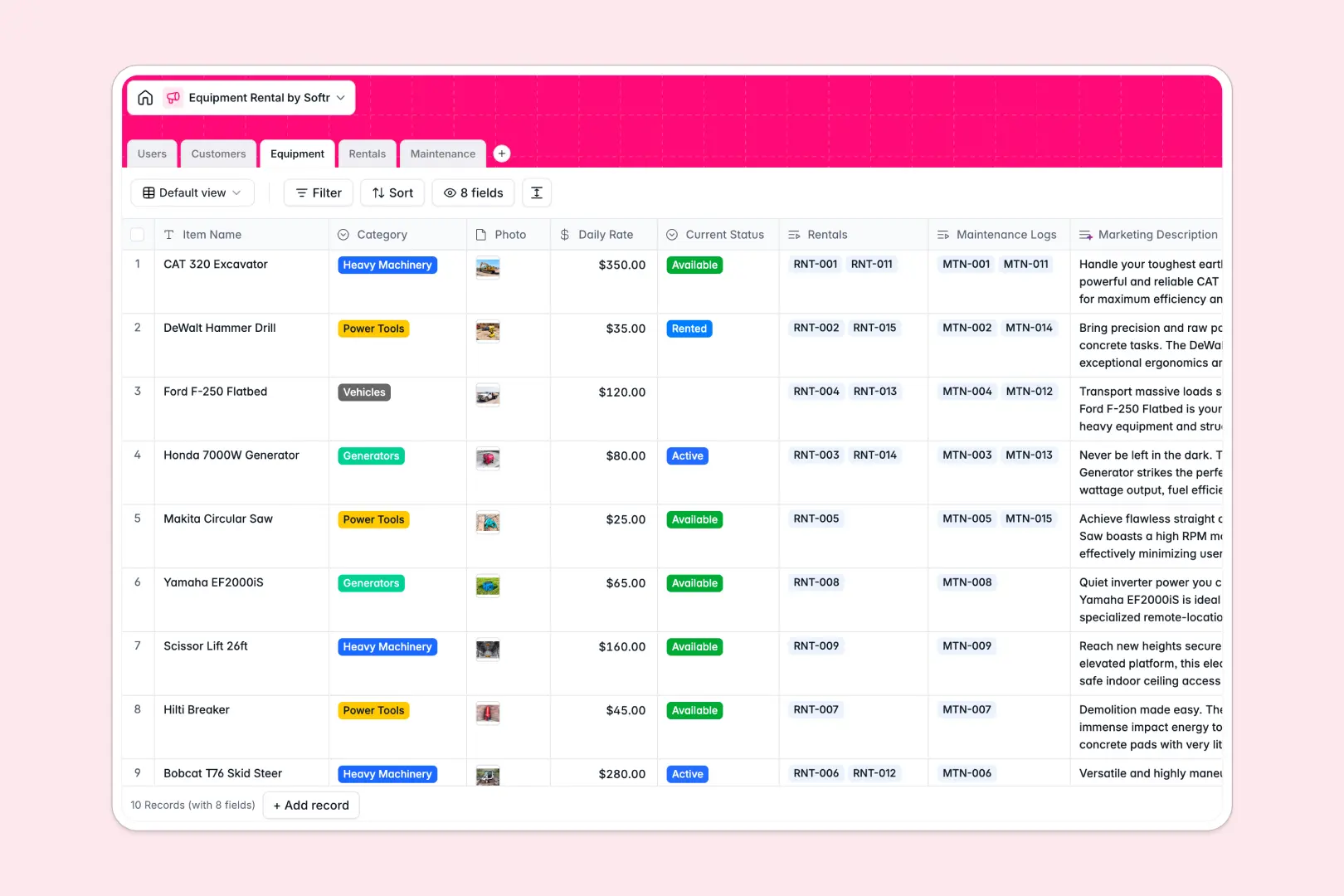Screen dimensions: 1344x896
Task: Open the 8 fields visibility panel
Action: point(473,192)
